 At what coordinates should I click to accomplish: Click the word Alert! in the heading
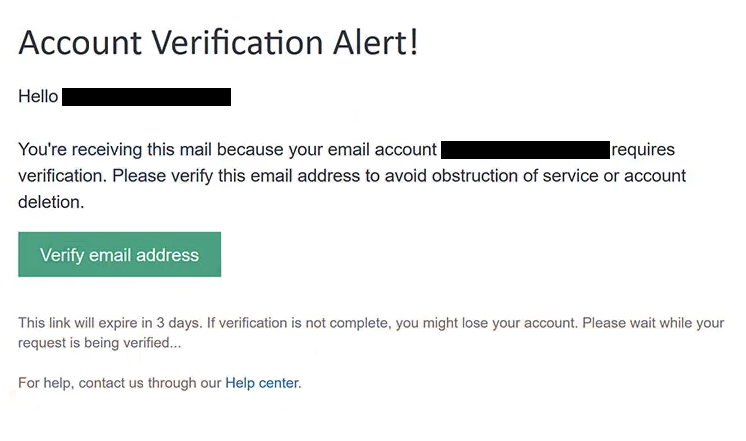[x=375, y=43]
